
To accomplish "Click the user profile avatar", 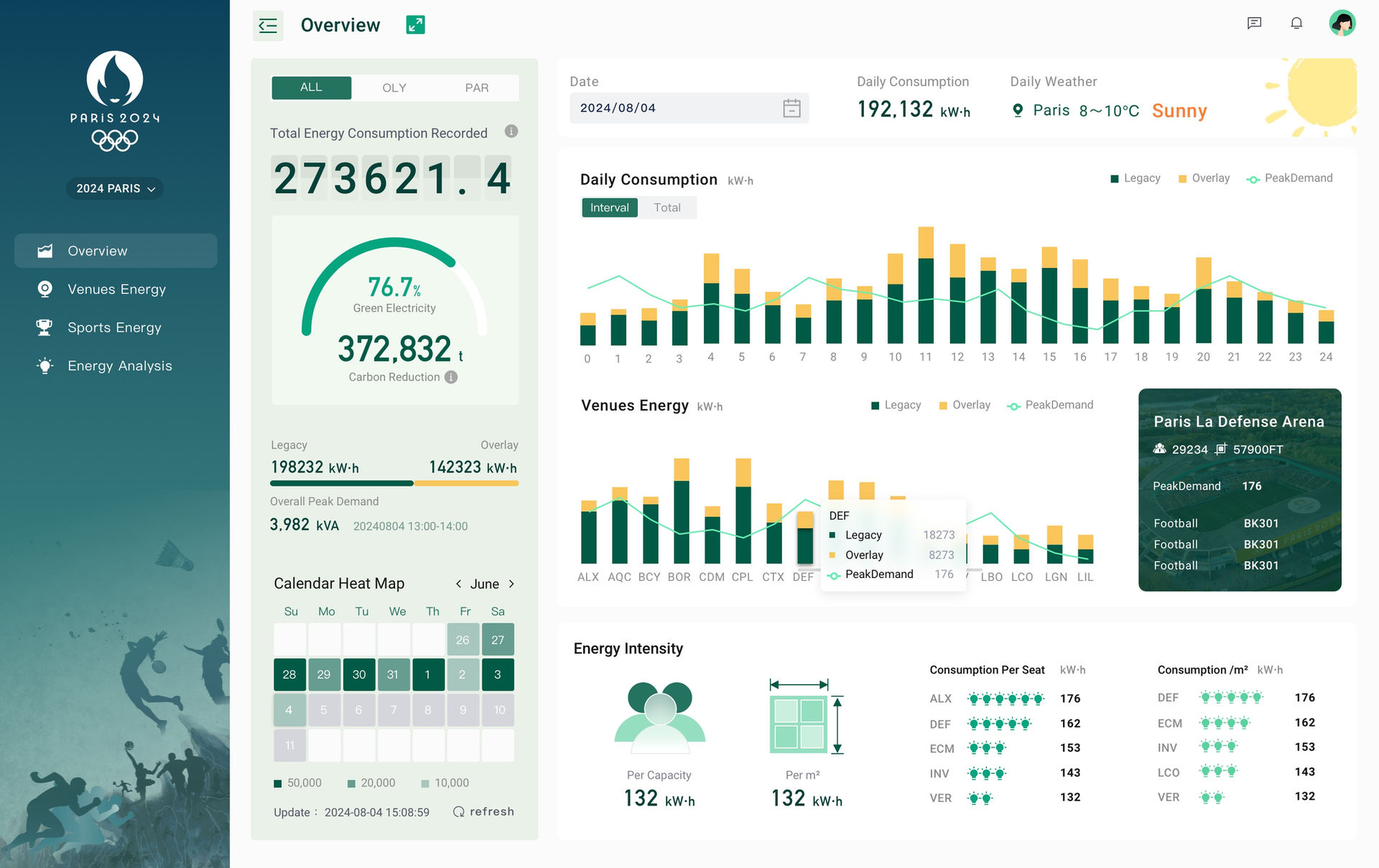I will point(1342,24).
